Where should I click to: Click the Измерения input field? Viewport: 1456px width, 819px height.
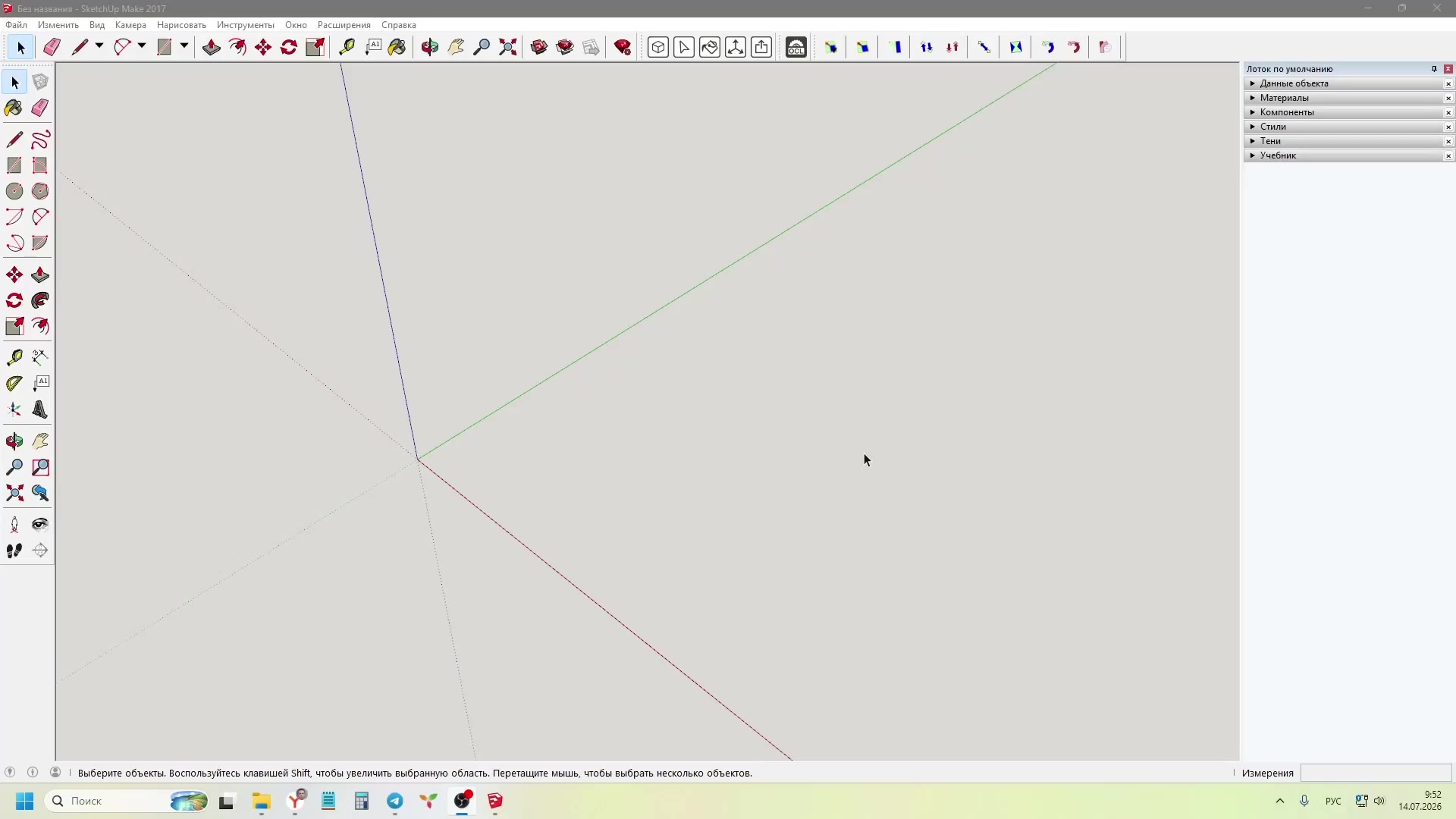pos(1376,773)
